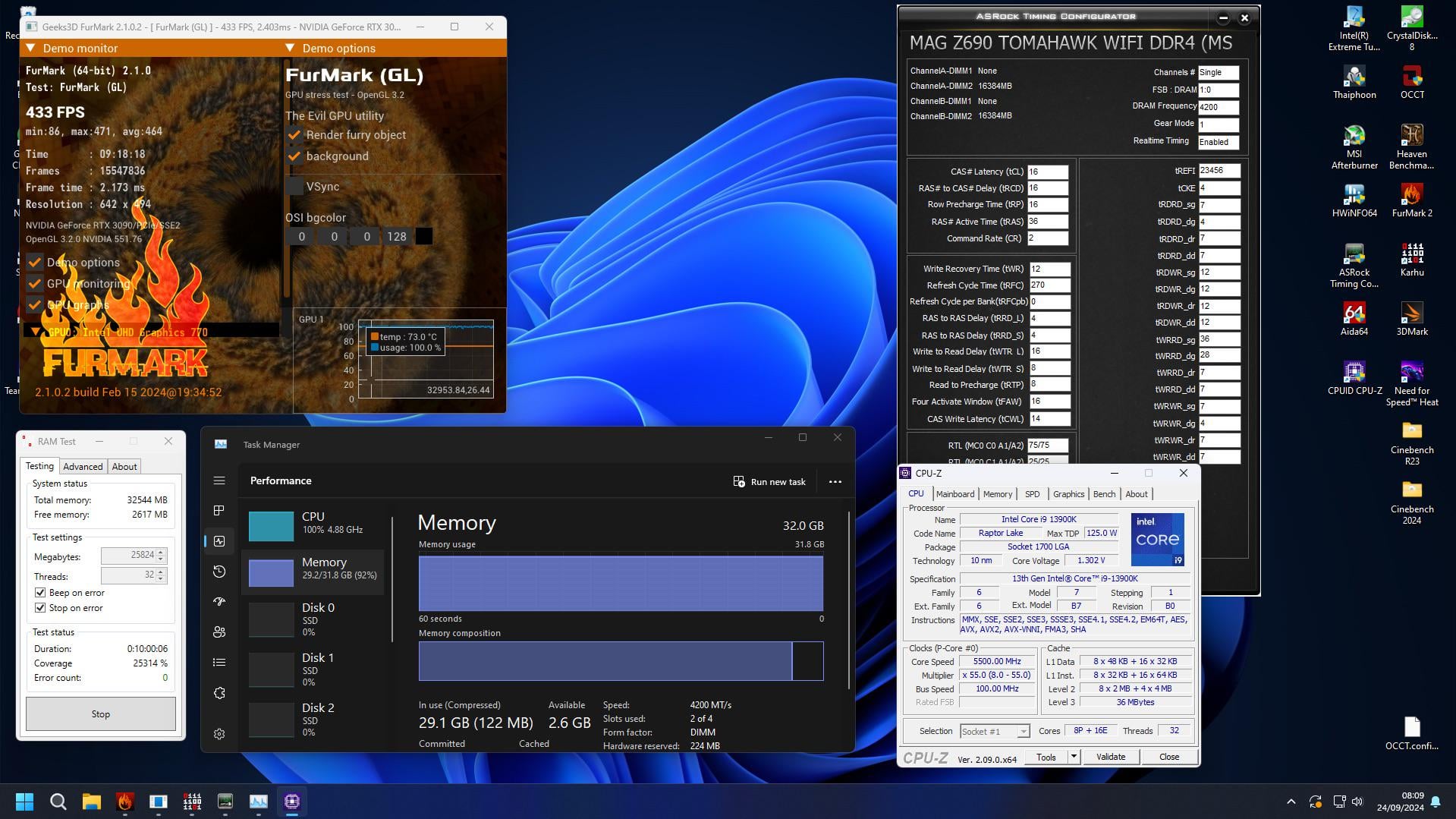Click Validate button in CPU-Z
This screenshot has width=1456, height=819.
click(1110, 757)
